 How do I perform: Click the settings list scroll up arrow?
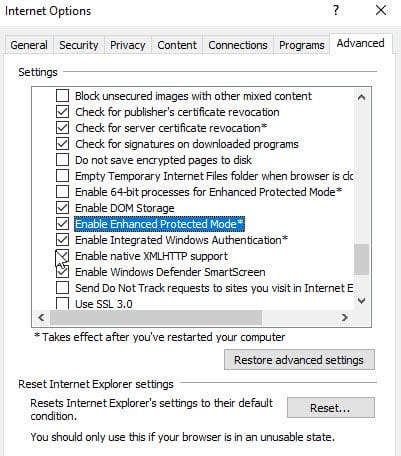click(361, 97)
